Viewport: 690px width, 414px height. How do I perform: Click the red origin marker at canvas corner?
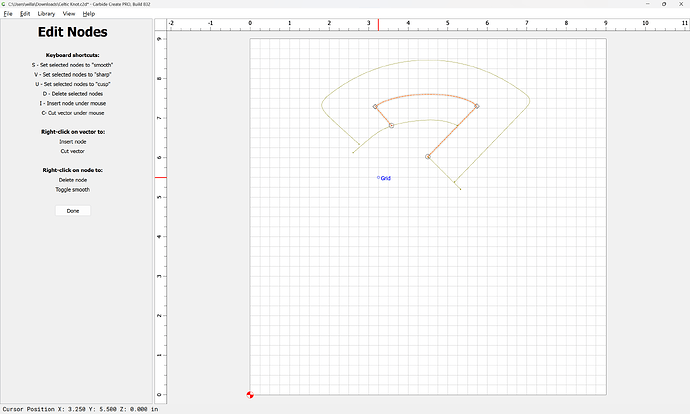click(x=250, y=395)
